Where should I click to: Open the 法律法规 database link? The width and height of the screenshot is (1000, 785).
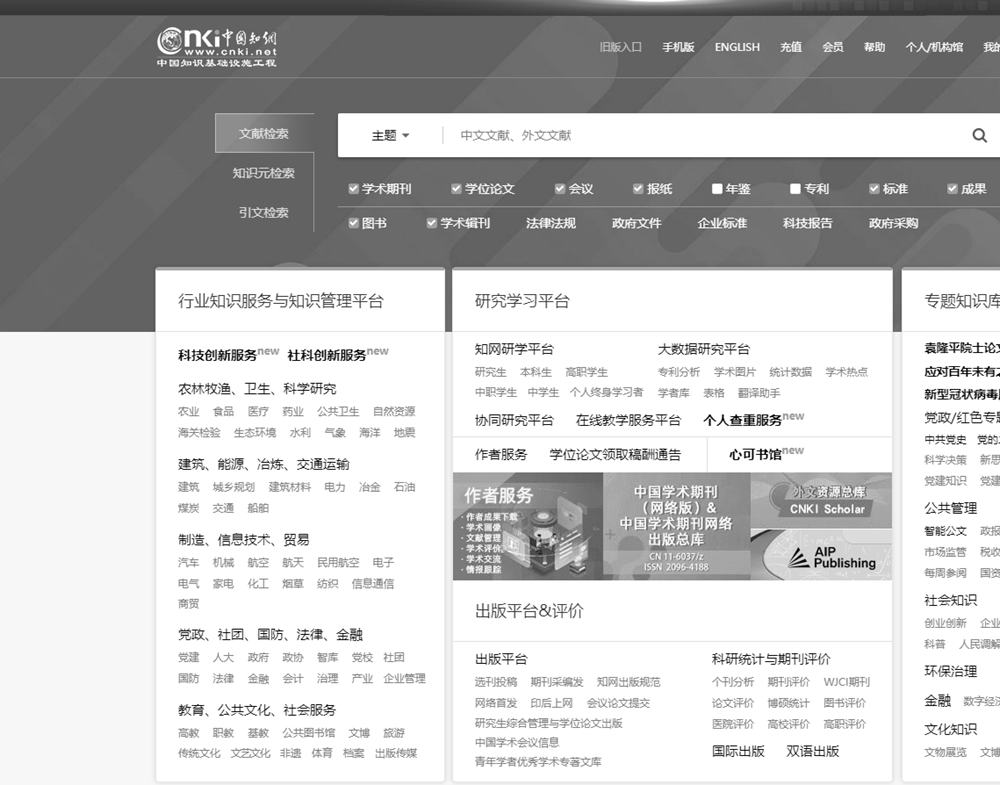[x=551, y=223]
